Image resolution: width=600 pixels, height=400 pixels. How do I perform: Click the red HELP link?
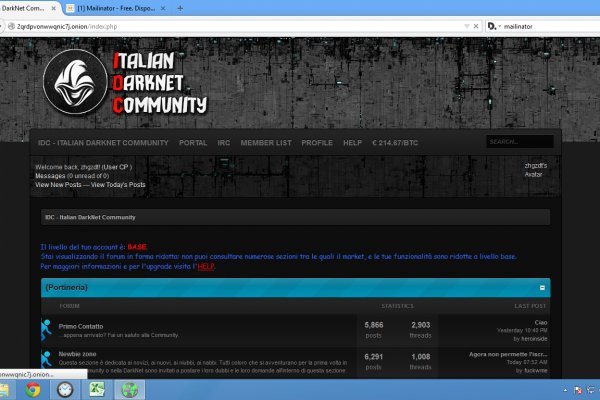[x=205, y=267]
